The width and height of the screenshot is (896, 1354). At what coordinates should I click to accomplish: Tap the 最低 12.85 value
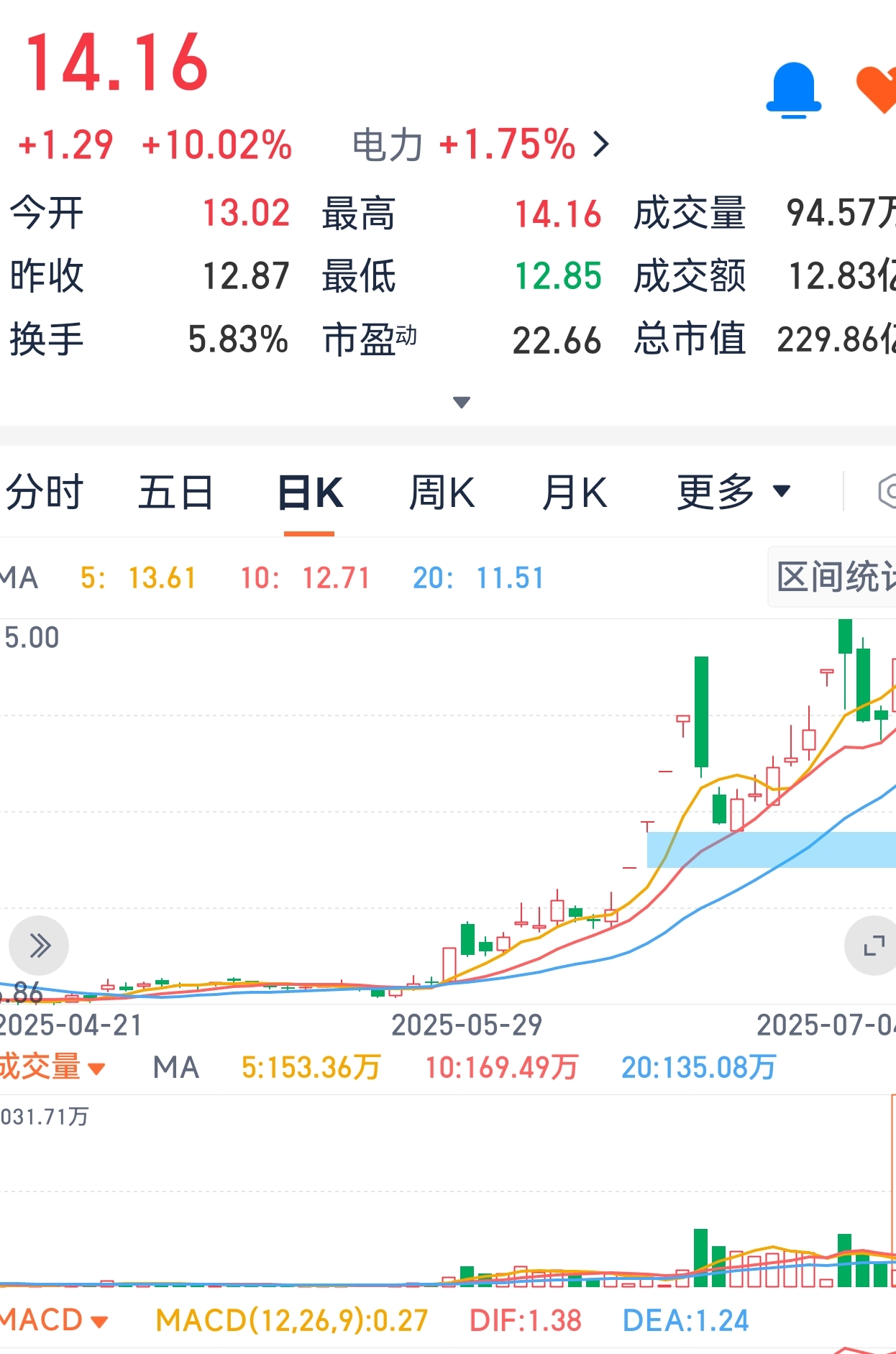(x=558, y=276)
